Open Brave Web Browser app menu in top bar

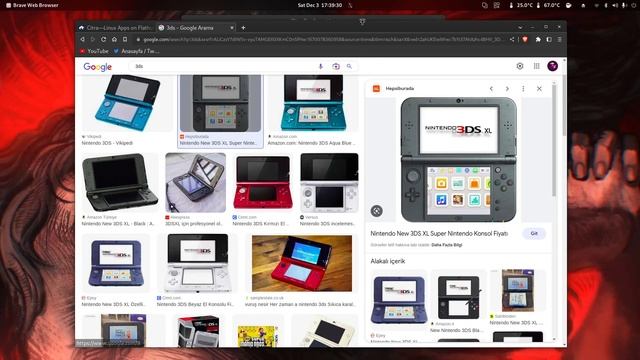coord(32,5)
